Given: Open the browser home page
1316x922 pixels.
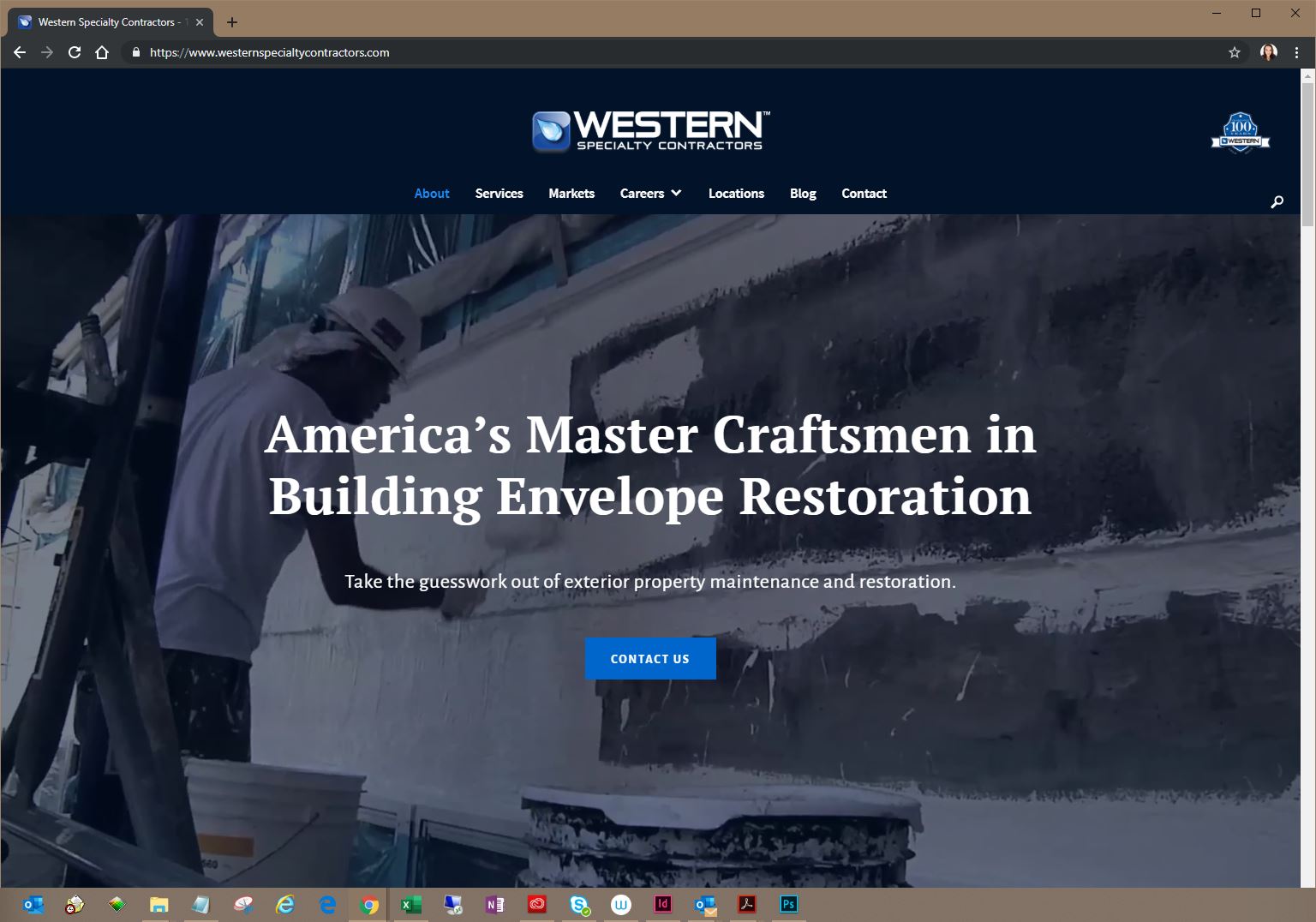Looking at the screenshot, I should tap(102, 52).
